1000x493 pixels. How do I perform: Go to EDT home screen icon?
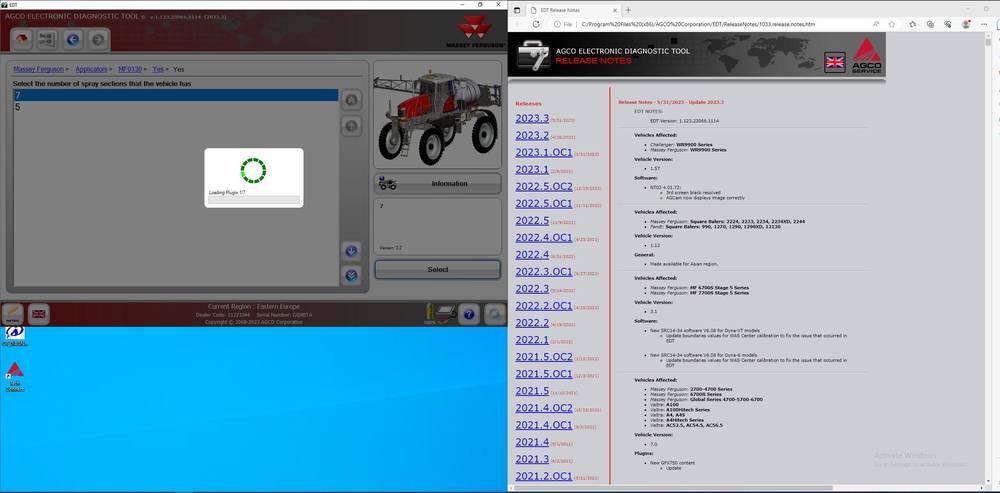(23, 40)
